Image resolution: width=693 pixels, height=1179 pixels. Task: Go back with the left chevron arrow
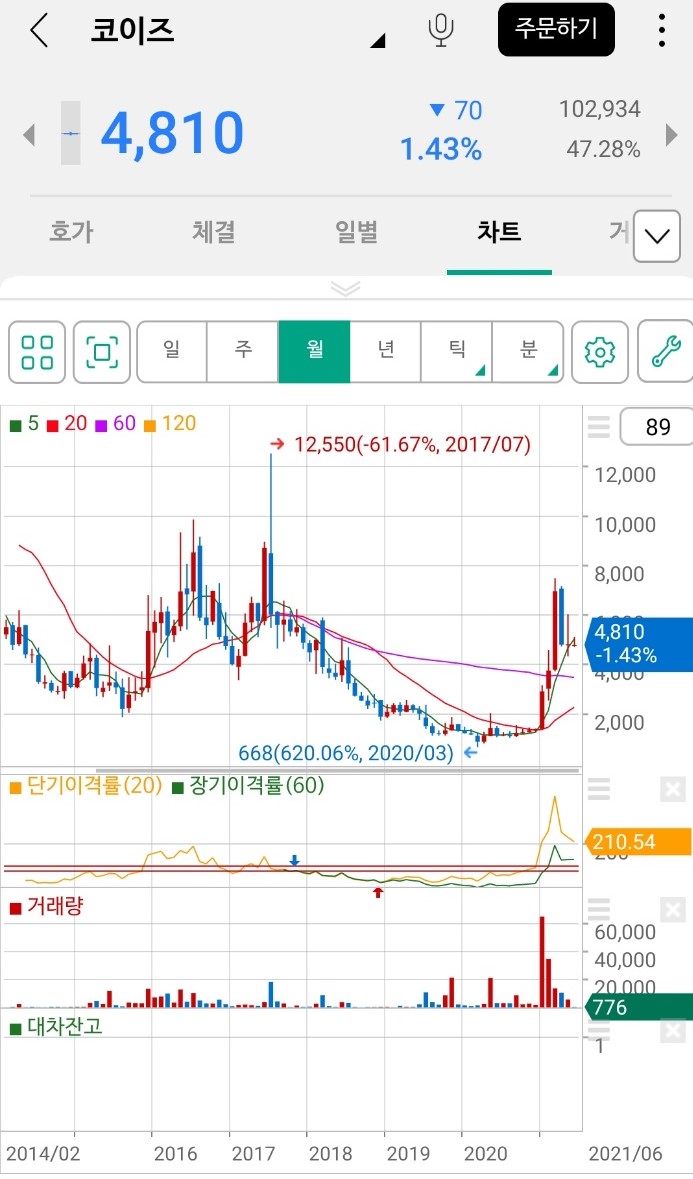[x=38, y=30]
